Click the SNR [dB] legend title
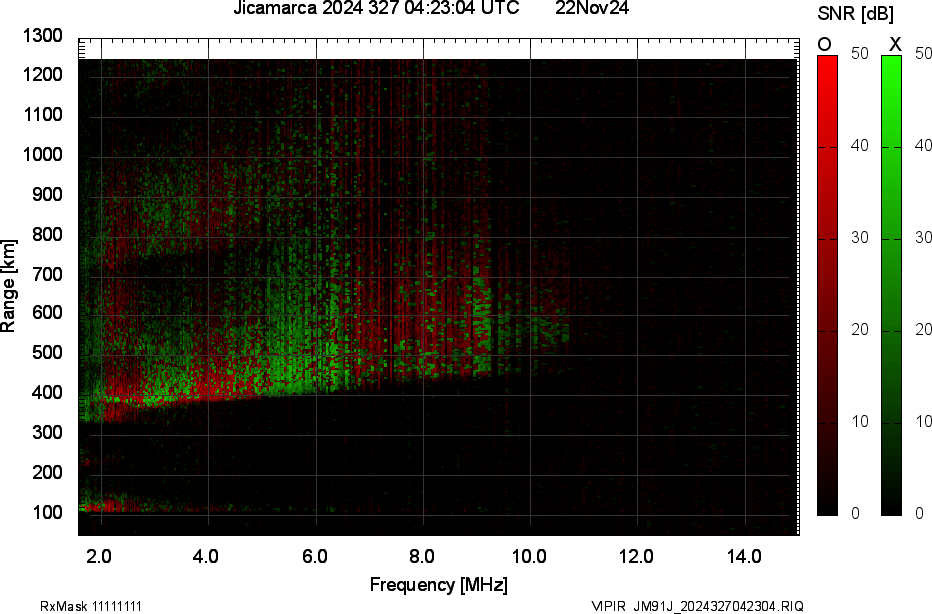 [x=856, y=13]
